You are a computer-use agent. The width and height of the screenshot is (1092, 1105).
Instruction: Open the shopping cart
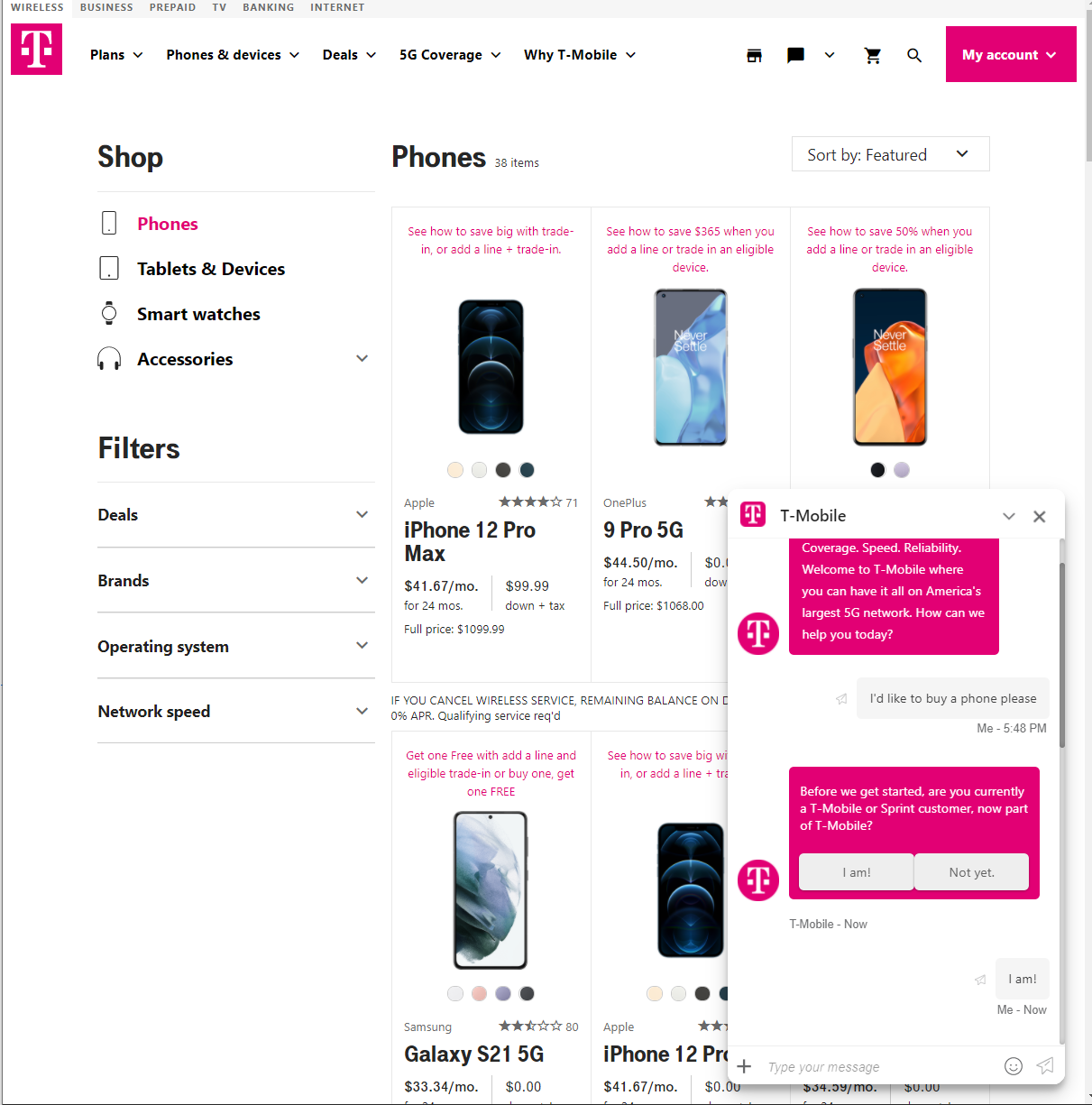pos(872,55)
